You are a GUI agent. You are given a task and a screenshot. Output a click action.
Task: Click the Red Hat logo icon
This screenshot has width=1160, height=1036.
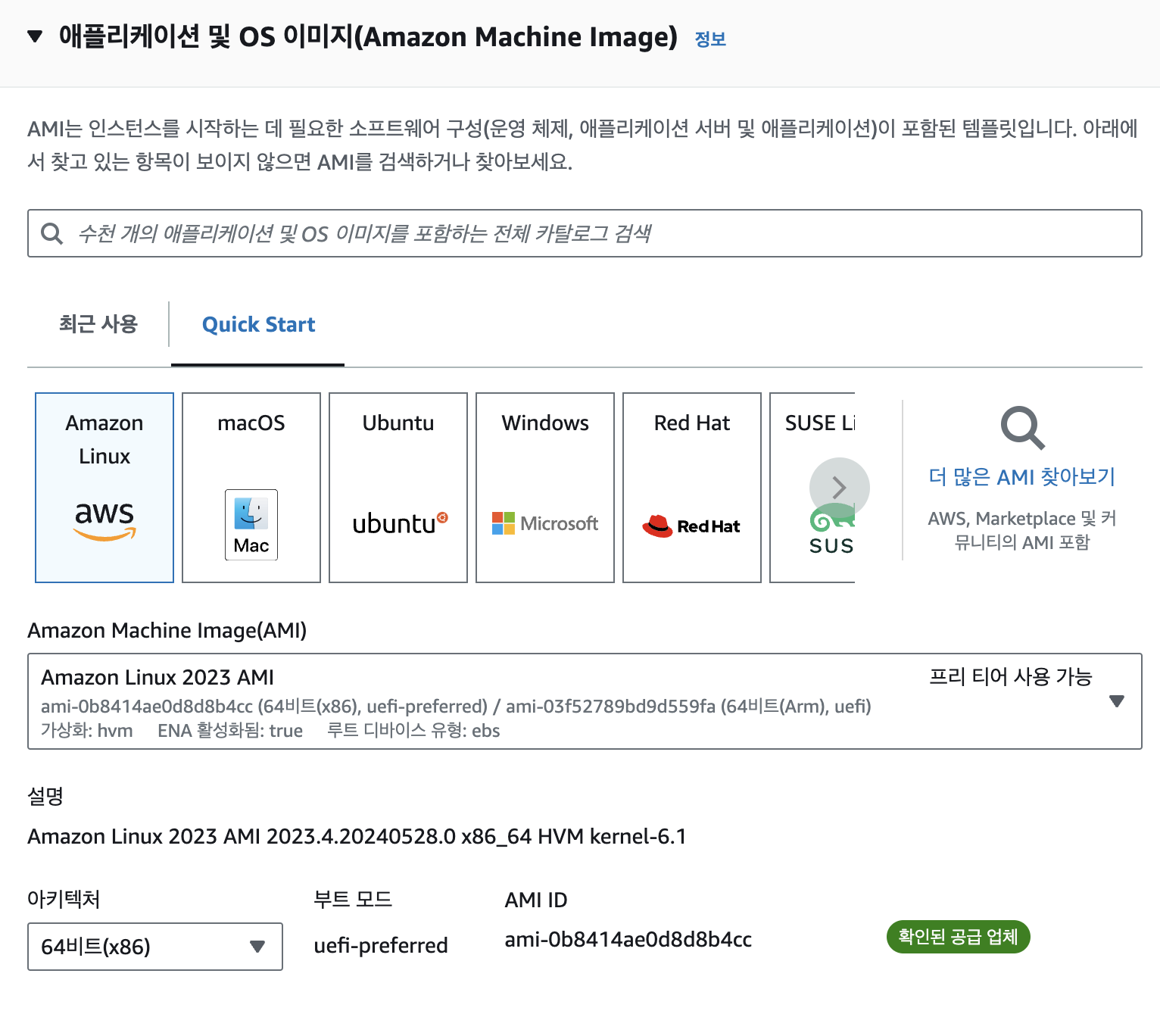pos(691,526)
